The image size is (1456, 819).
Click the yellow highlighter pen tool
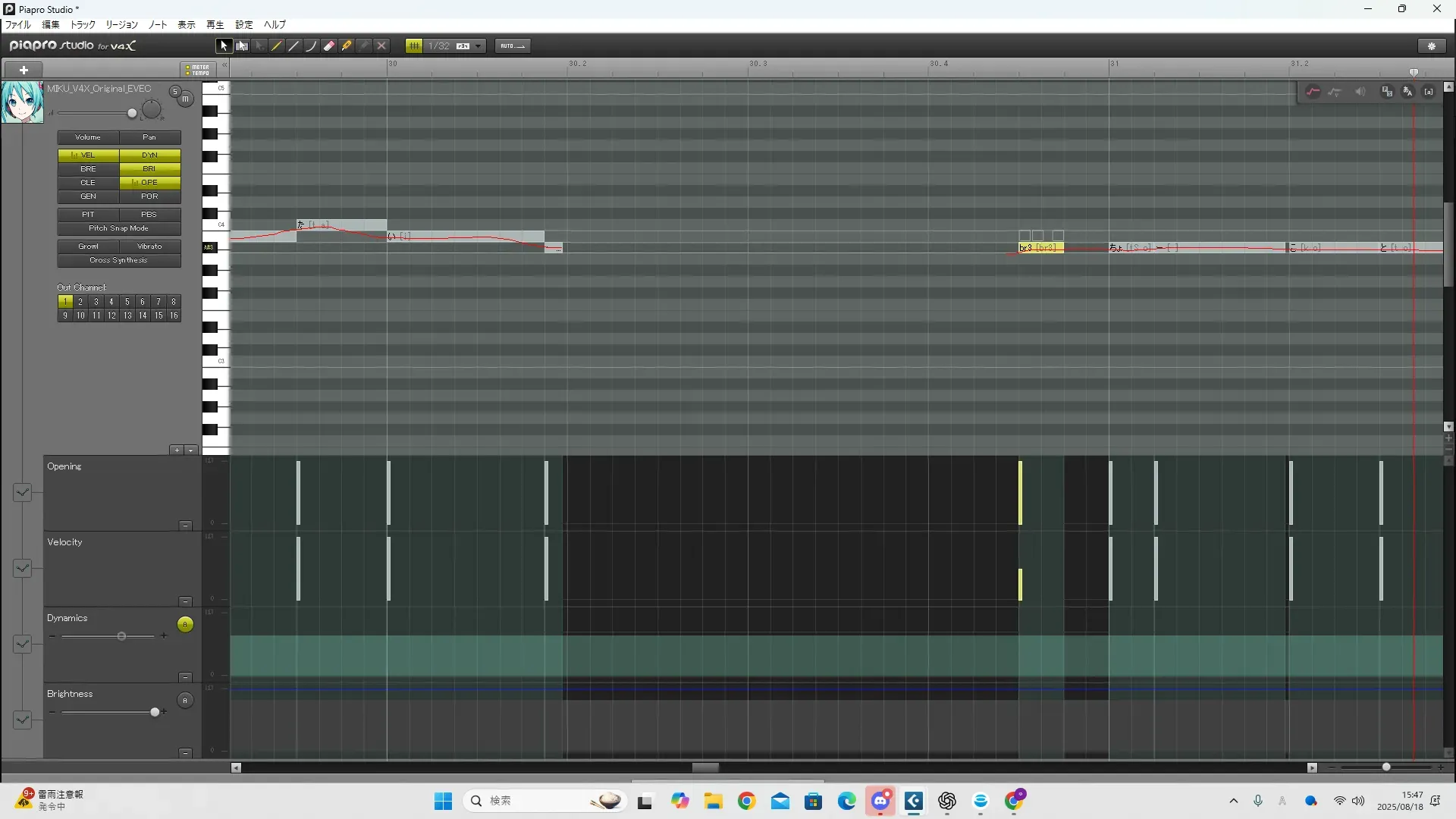click(x=347, y=46)
